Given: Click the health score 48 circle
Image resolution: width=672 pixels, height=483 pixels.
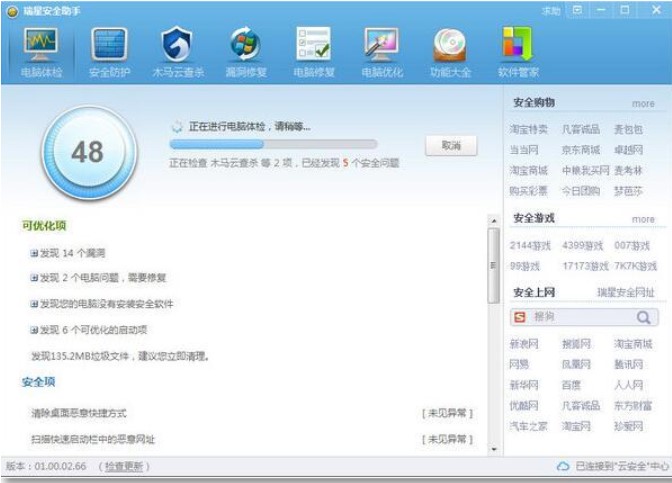Looking at the screenshot, I should point(88,153).
